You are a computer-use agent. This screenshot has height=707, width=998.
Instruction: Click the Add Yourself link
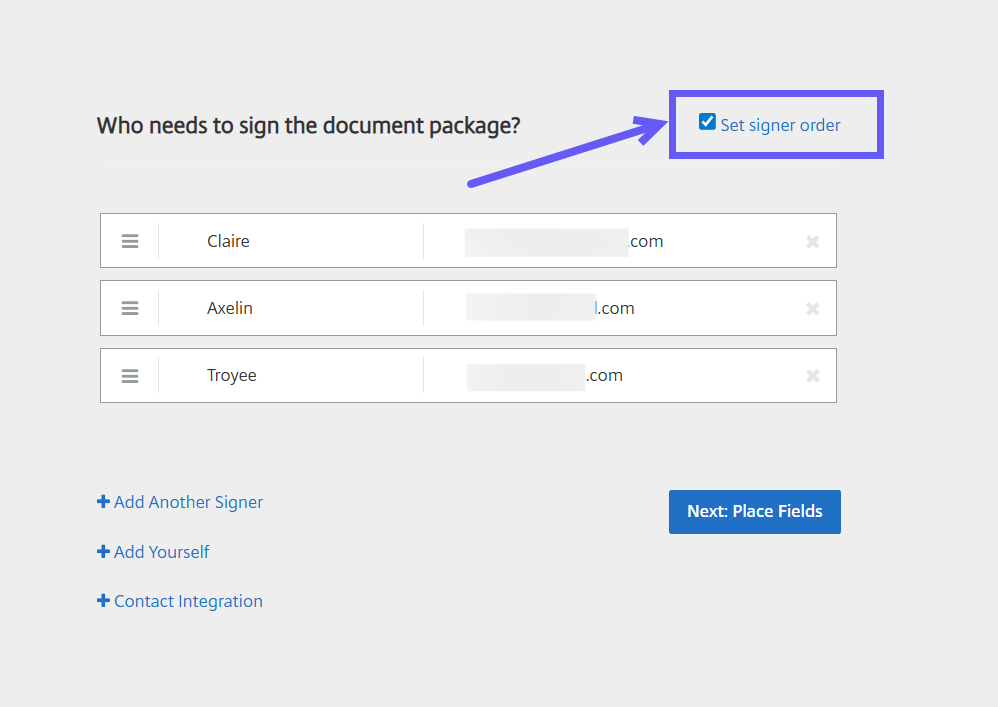point(161,552)
